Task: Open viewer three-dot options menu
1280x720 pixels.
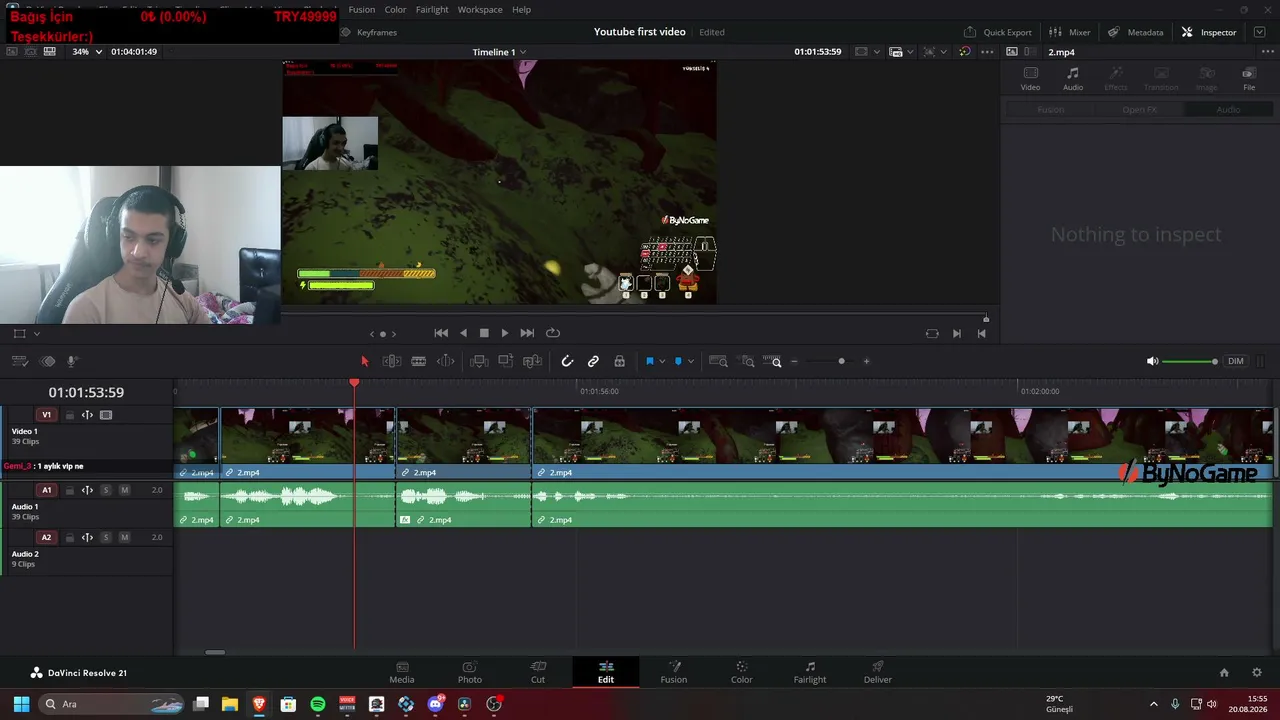Action: tap(988, 52)
